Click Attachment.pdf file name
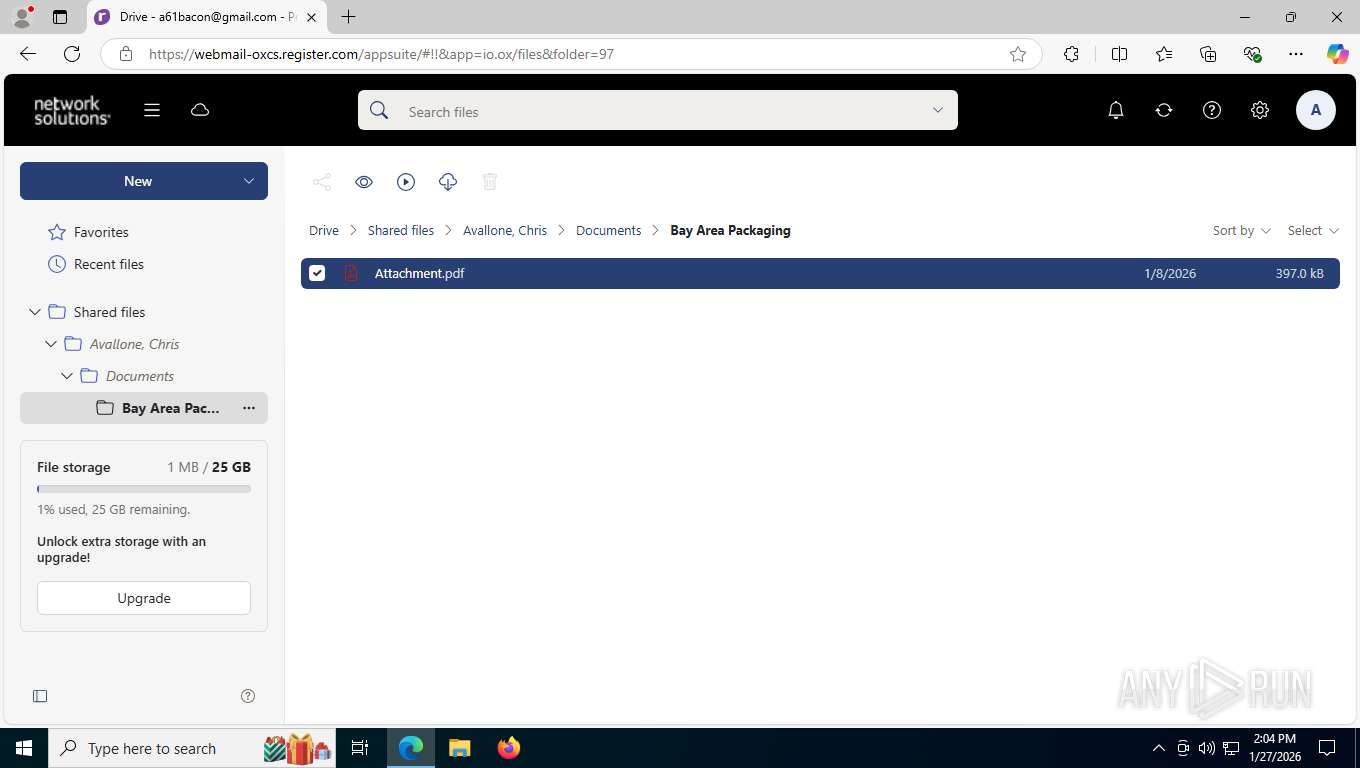Image resolution: width=1360 pixels, height=768 pixels. [419, 273]
